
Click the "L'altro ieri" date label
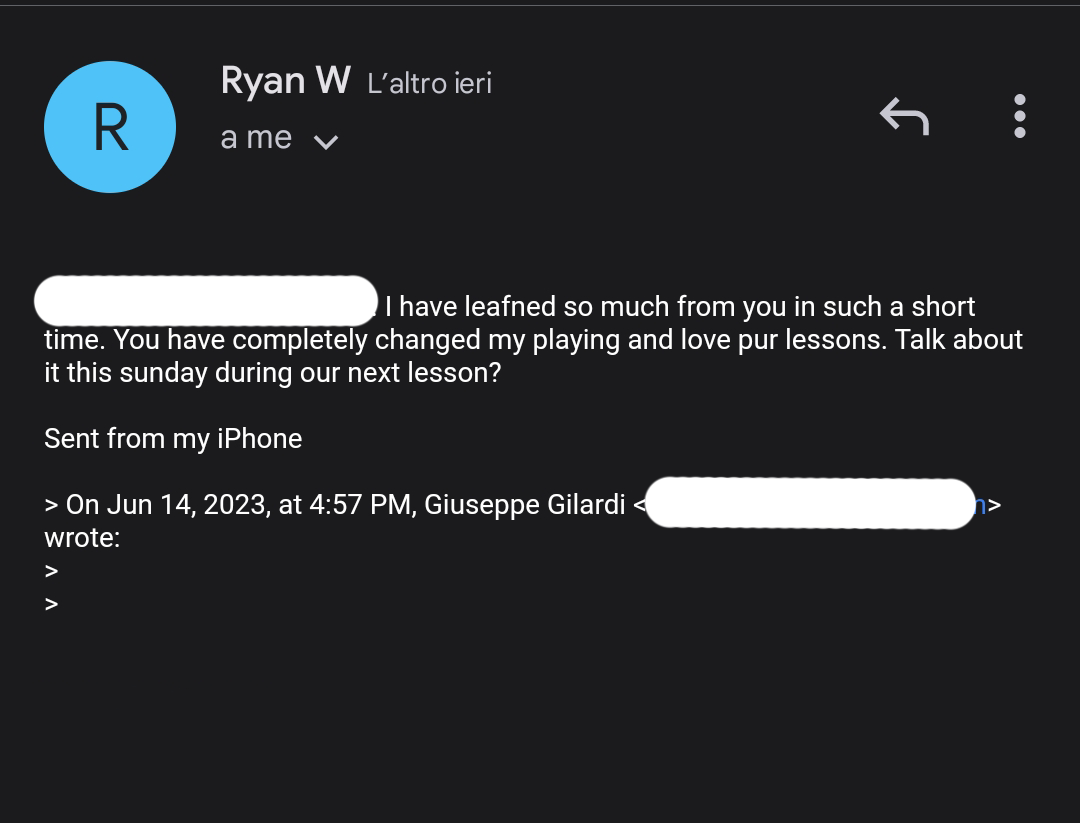(430, 84)
